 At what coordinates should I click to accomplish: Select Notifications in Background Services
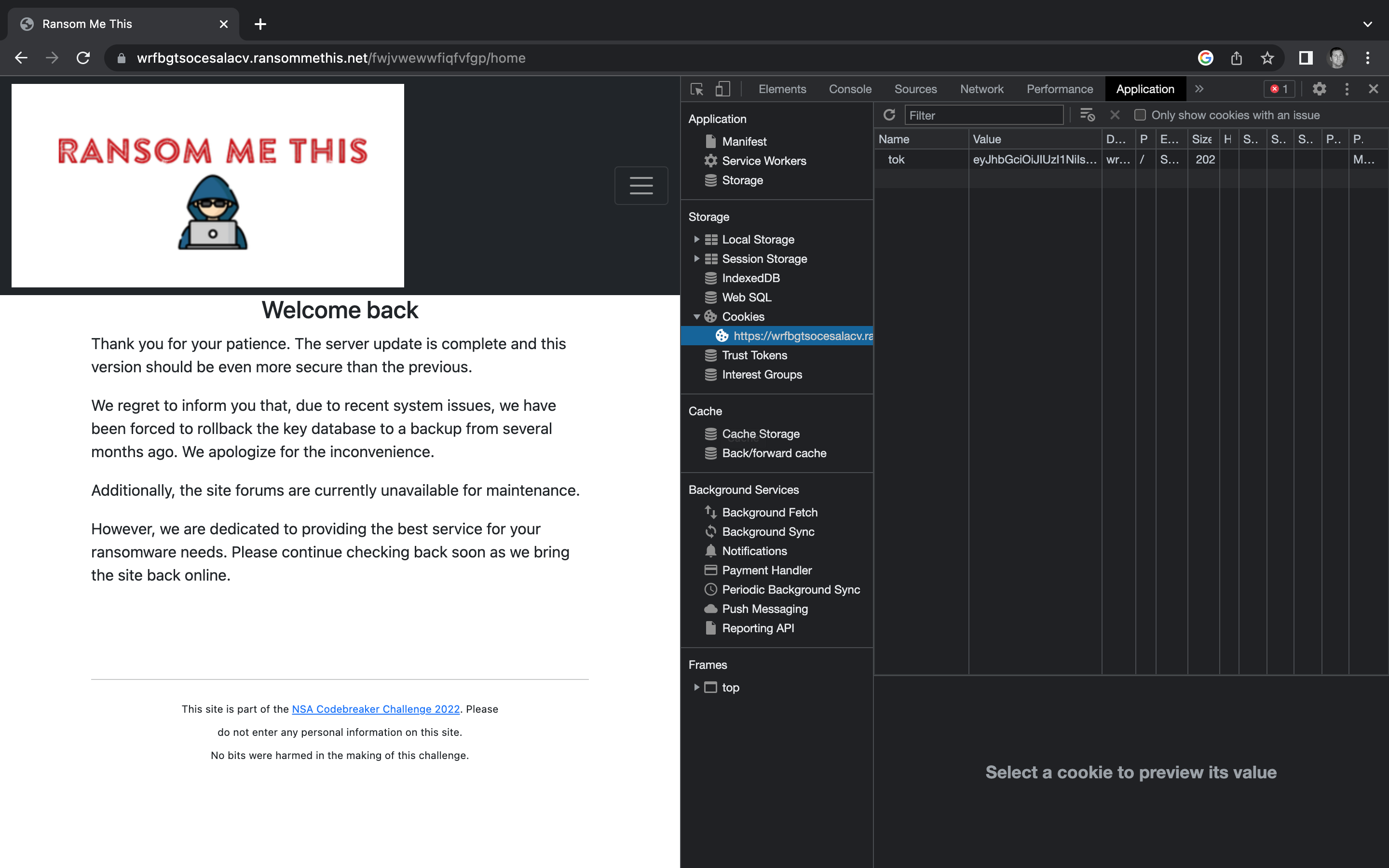(754, 551)
